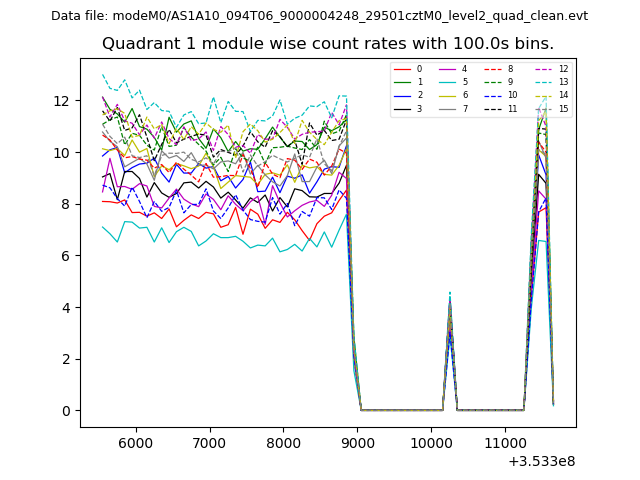Screen dimensions: 640x480
Task: Click the magenta solid legend line for module 4
Action: coord(449,69)
